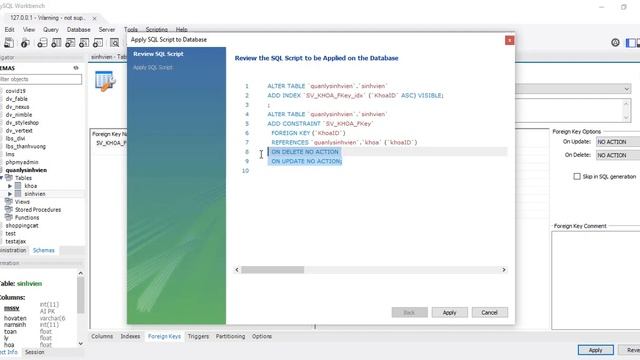Click the khoa table icon
This screenshot has width=640, height=360.
click(18, 186)
